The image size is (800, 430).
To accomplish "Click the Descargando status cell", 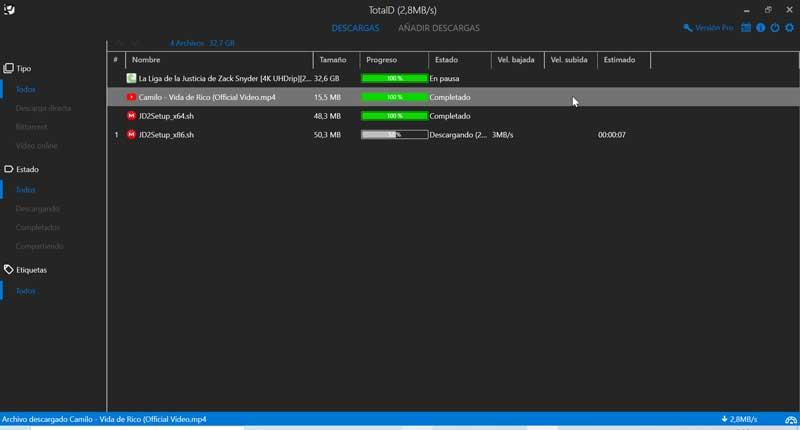I will click(x=458, y=135).
